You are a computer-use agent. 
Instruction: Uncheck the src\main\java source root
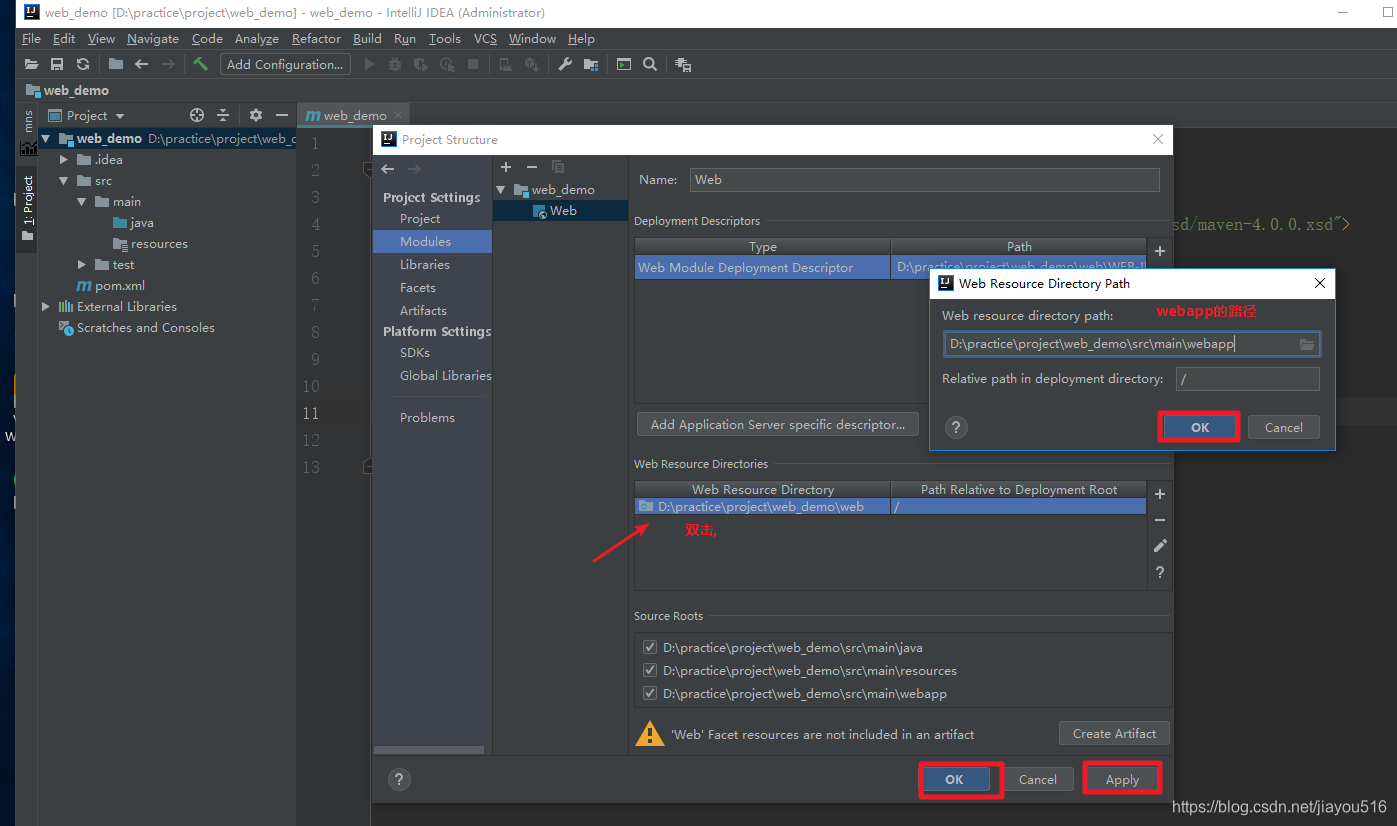[650, 648]
